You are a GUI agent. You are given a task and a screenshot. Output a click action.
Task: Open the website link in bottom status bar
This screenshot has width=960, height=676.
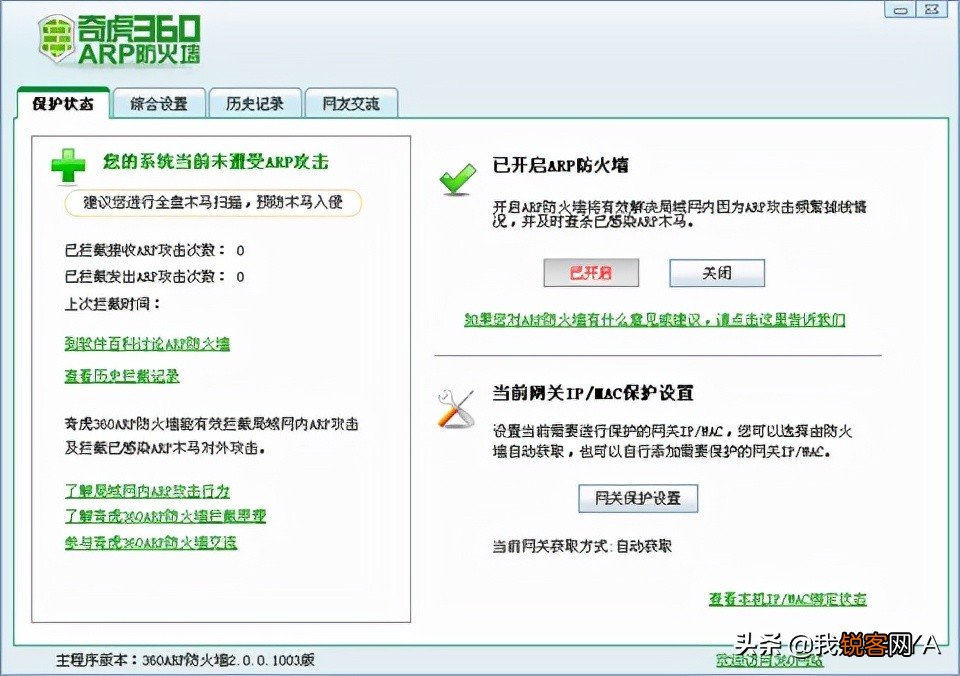pos(770,660)
